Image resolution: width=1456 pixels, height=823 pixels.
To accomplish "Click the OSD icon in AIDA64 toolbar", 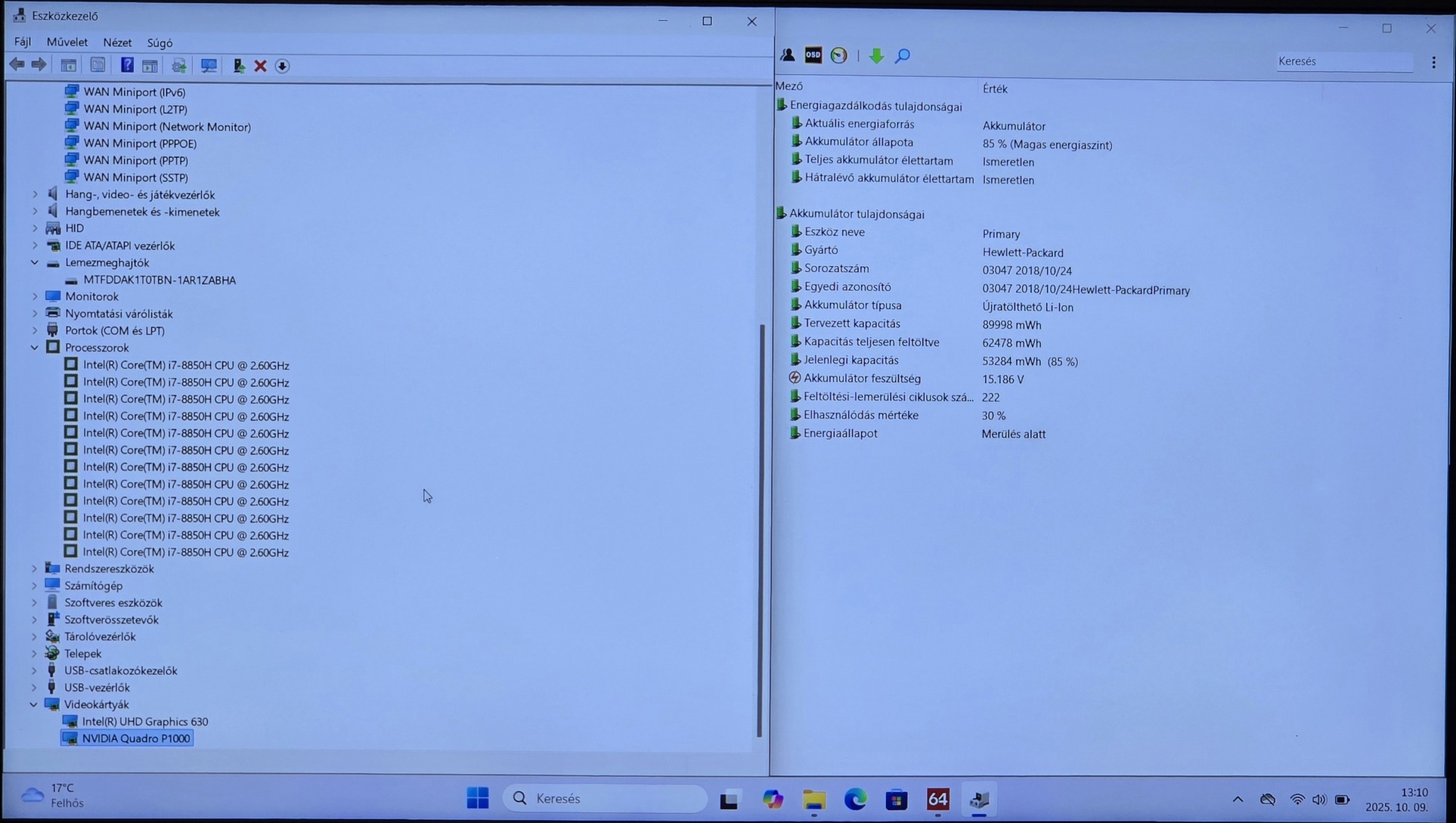I will tap(813, 55).
